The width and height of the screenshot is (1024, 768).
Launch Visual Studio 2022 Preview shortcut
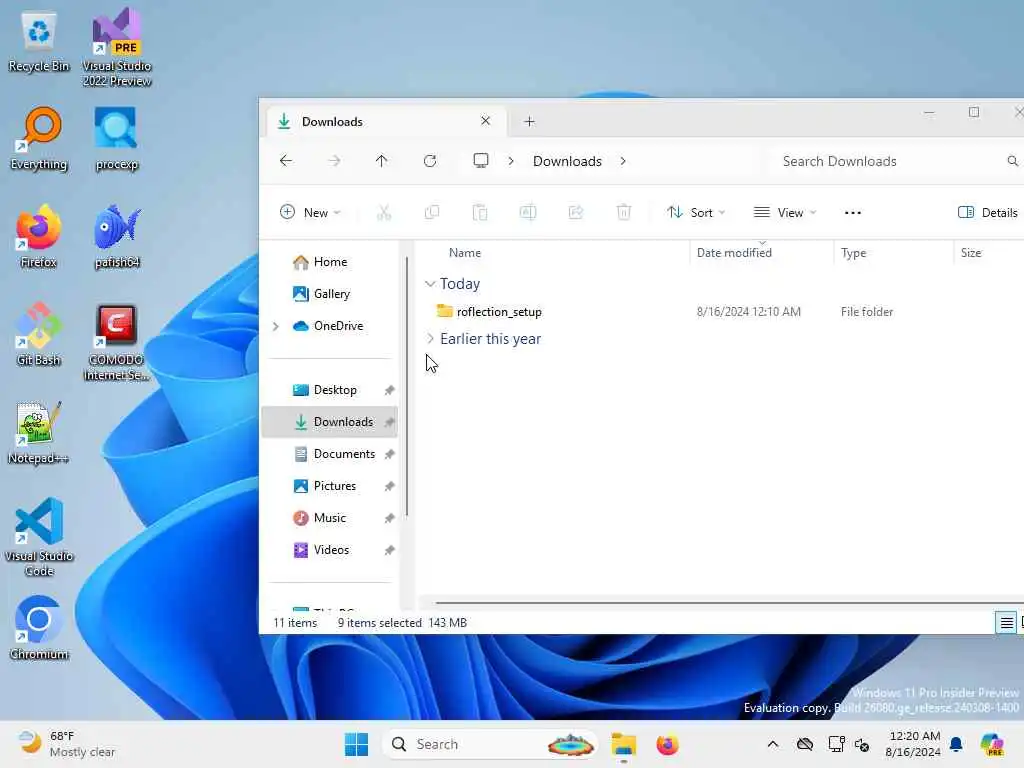117,47
